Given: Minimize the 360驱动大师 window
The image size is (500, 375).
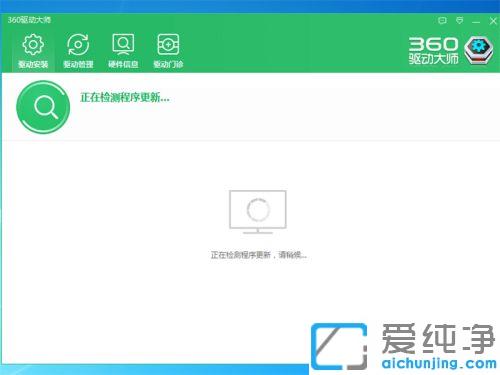Looking at the screenshot, I should 476,22.
